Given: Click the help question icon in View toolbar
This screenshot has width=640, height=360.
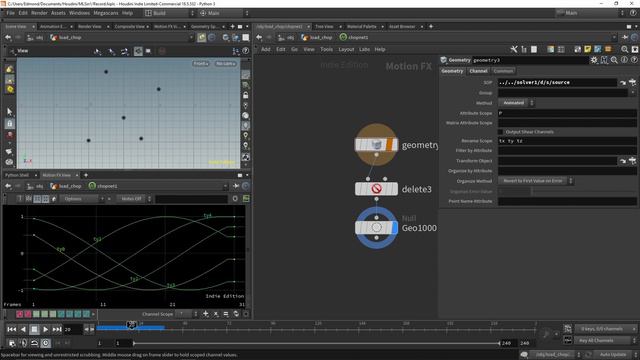Looking at the screenshot, I should tap(245, 51).
